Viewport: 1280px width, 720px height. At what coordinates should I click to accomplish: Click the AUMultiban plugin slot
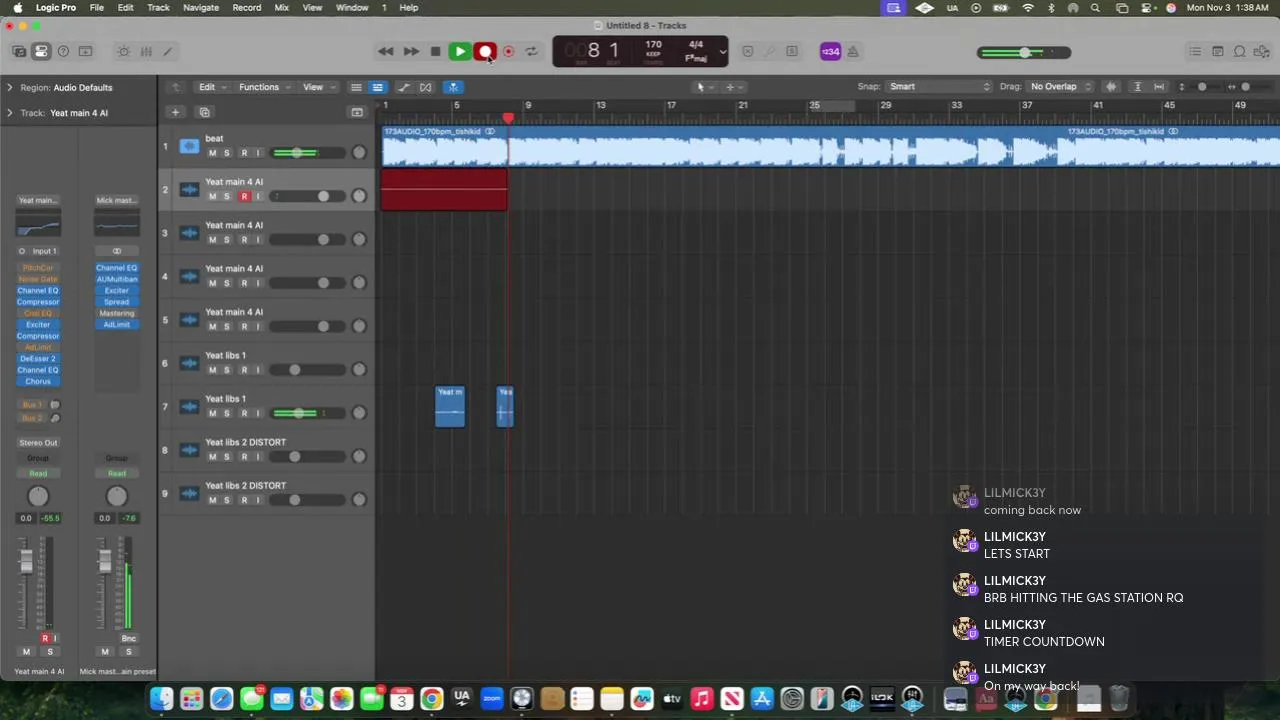pos(117,279)
